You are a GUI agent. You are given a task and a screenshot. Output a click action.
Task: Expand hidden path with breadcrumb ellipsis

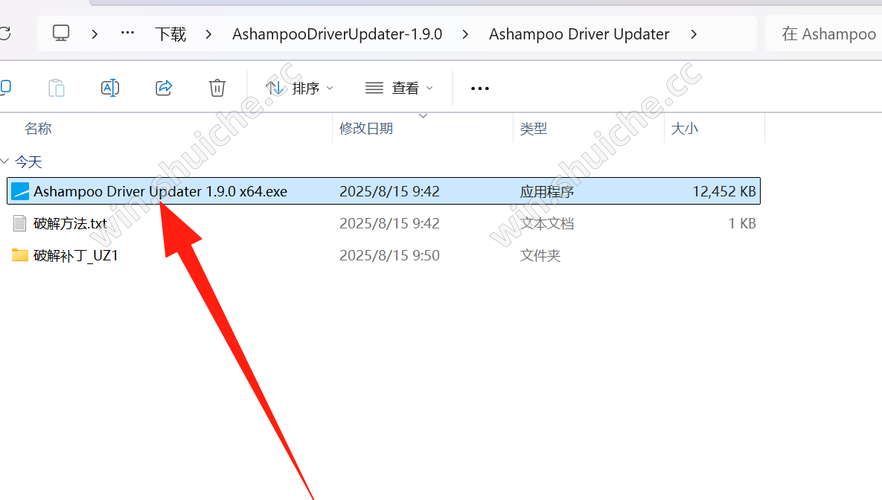[x=128, y=33]
